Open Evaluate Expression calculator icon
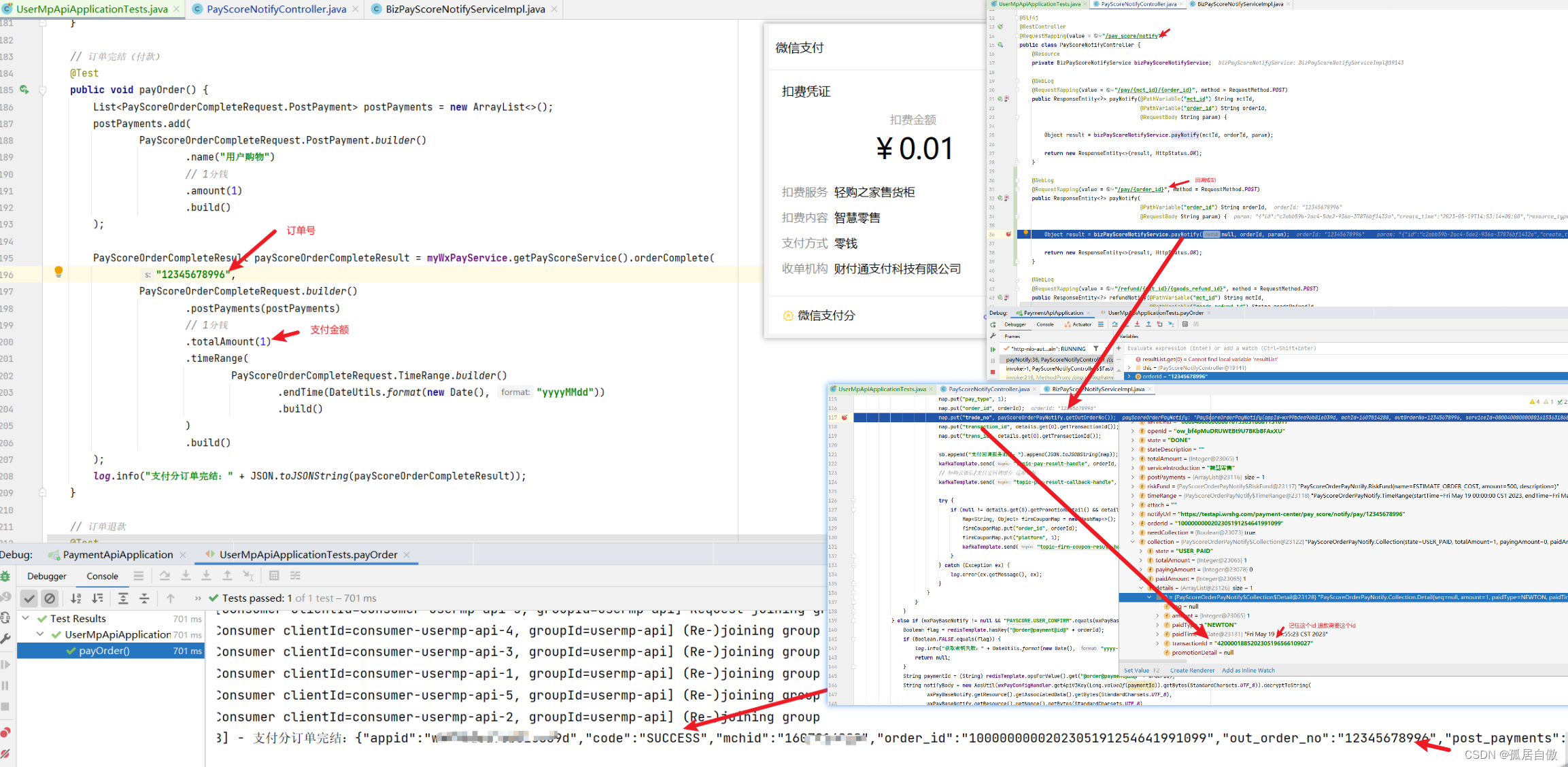The image size is (1568, 767). tap(274, 576)
